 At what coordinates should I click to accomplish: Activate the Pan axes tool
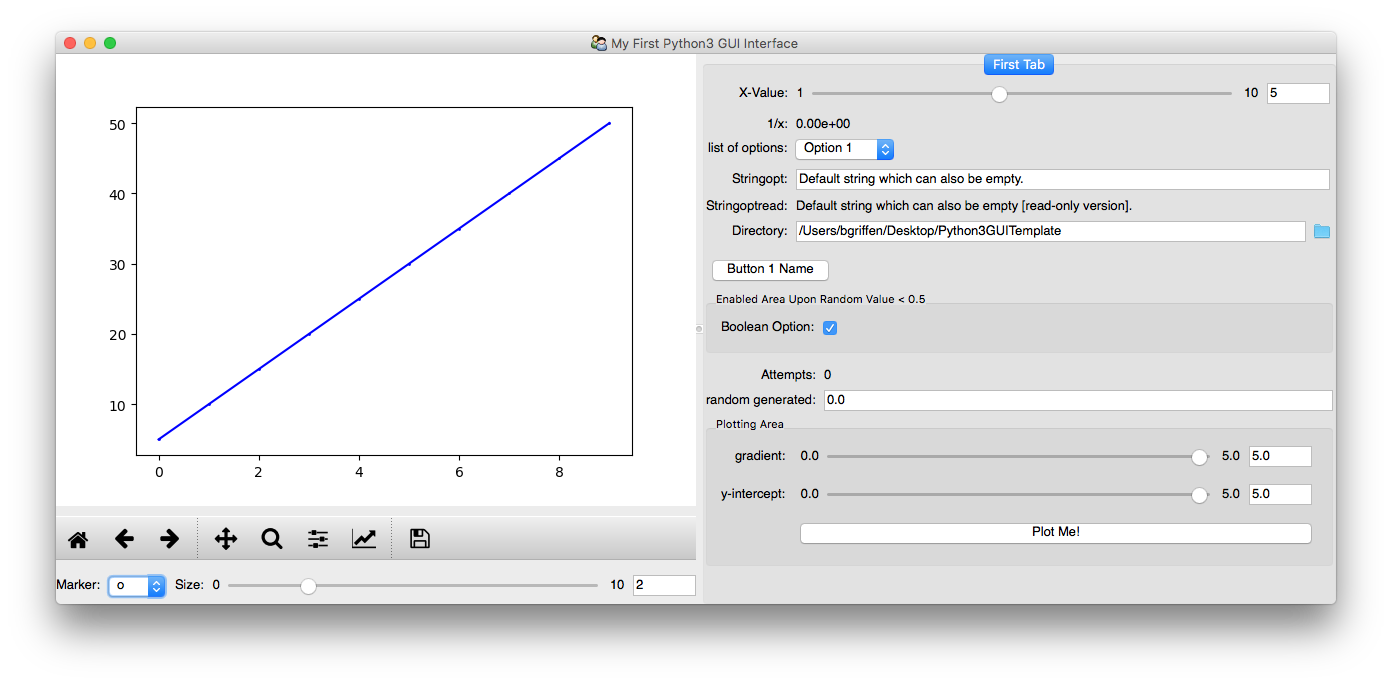pos(226,539)
